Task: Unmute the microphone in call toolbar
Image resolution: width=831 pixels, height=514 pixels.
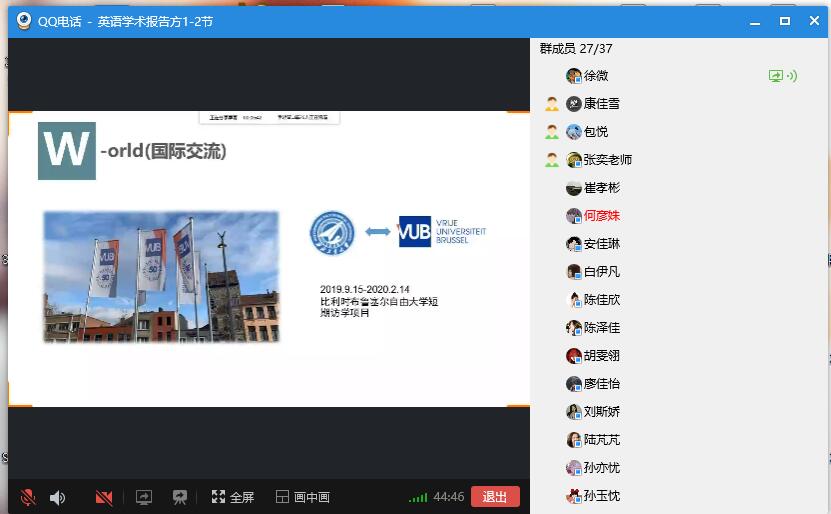Action: pyautogui.click(x=28, y=497)
